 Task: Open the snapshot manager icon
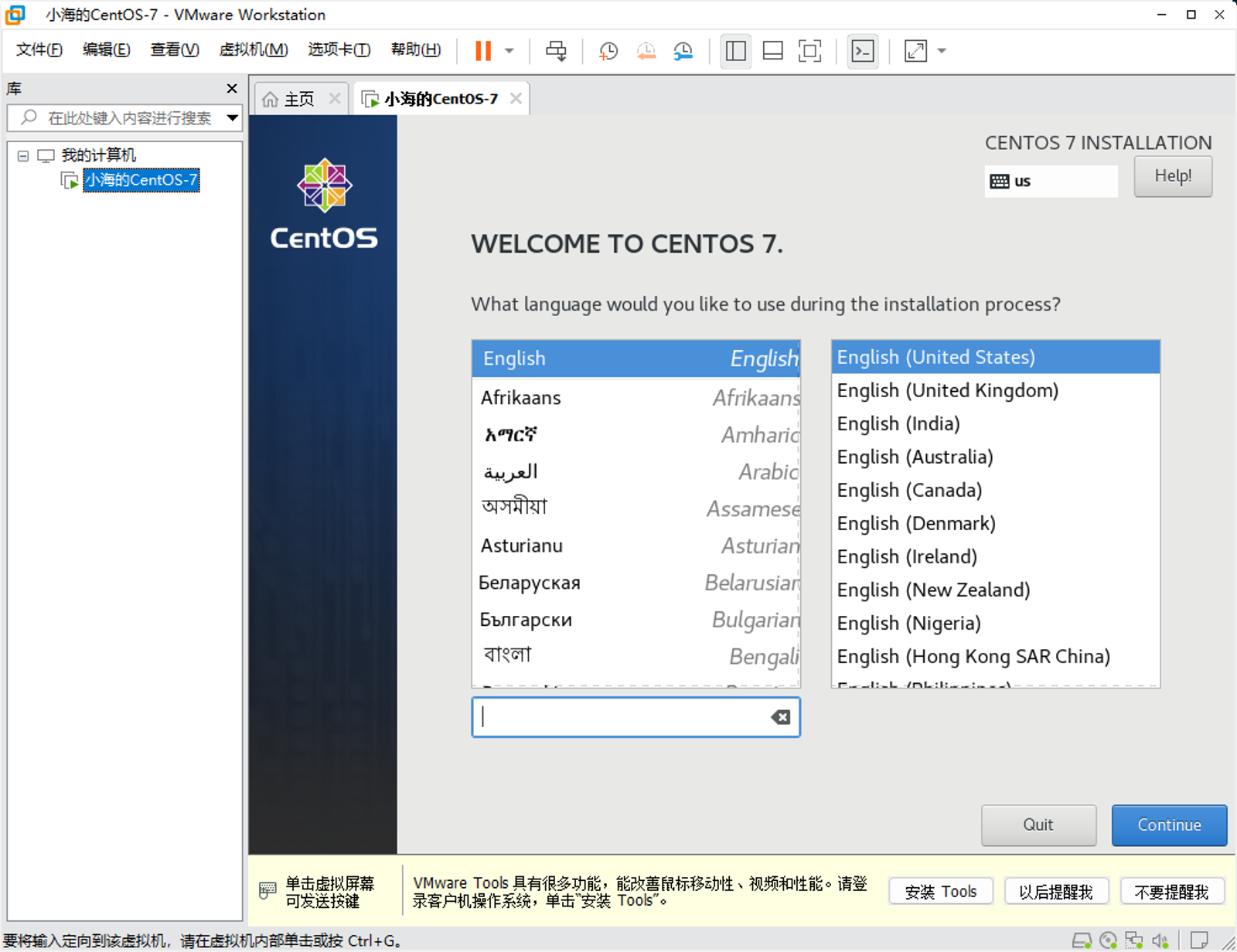(683, 51)
